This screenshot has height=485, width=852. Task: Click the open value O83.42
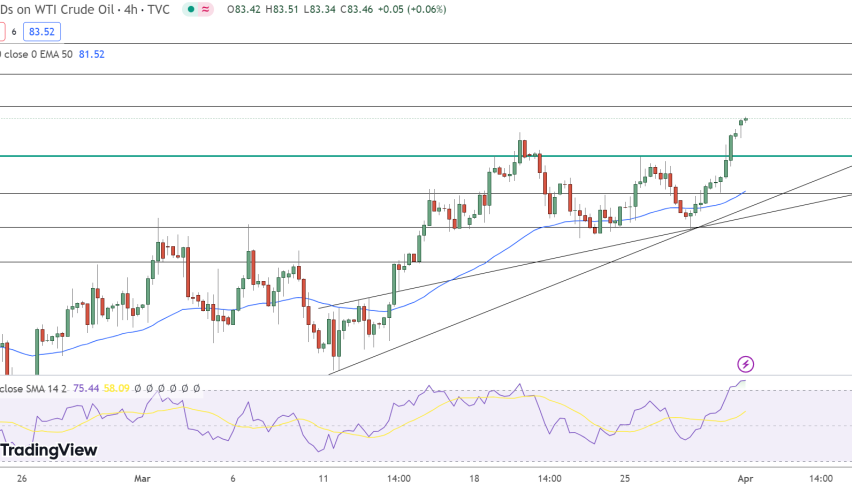(244, 9)
